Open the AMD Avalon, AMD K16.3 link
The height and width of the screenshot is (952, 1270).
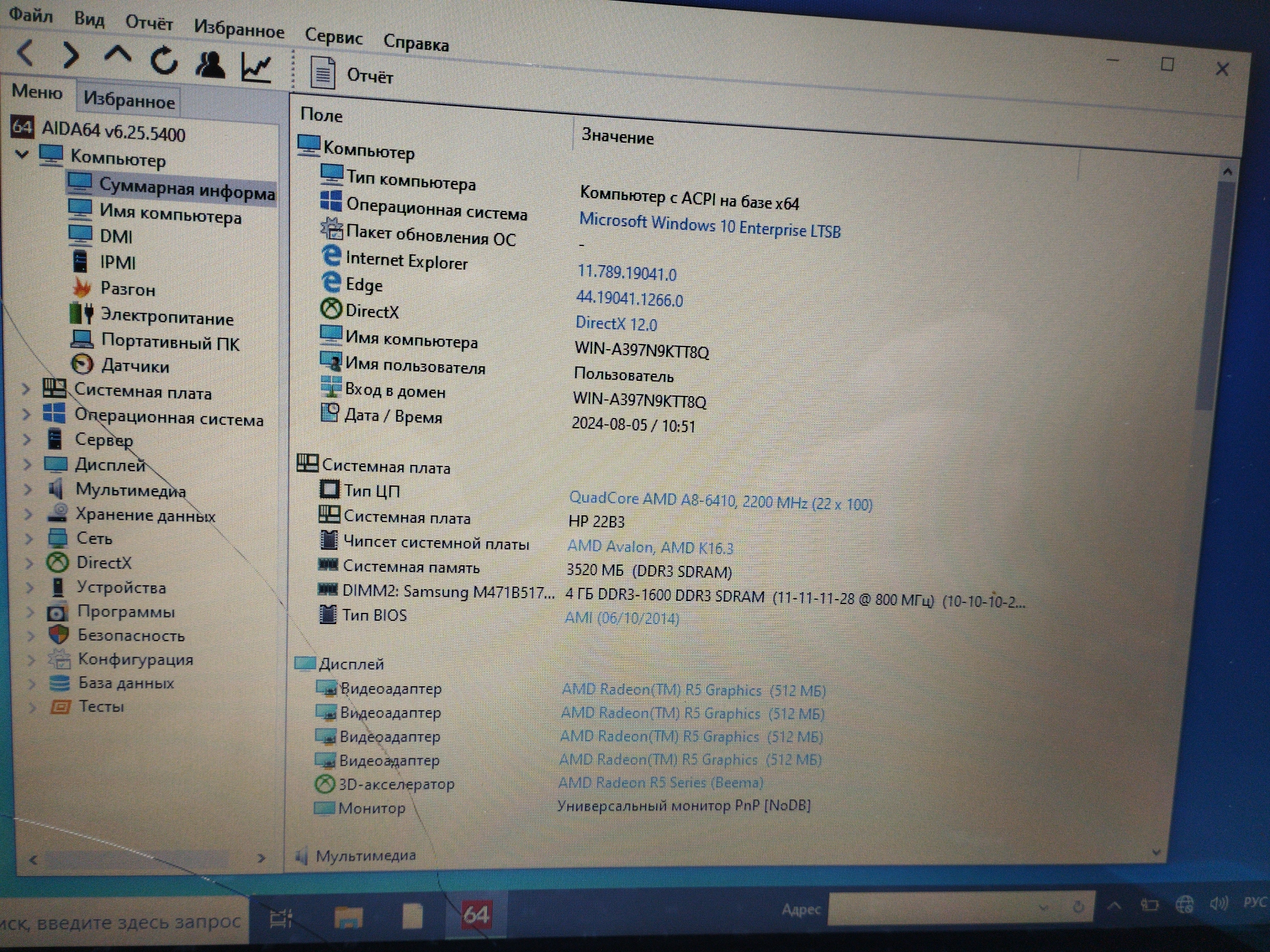650,547
